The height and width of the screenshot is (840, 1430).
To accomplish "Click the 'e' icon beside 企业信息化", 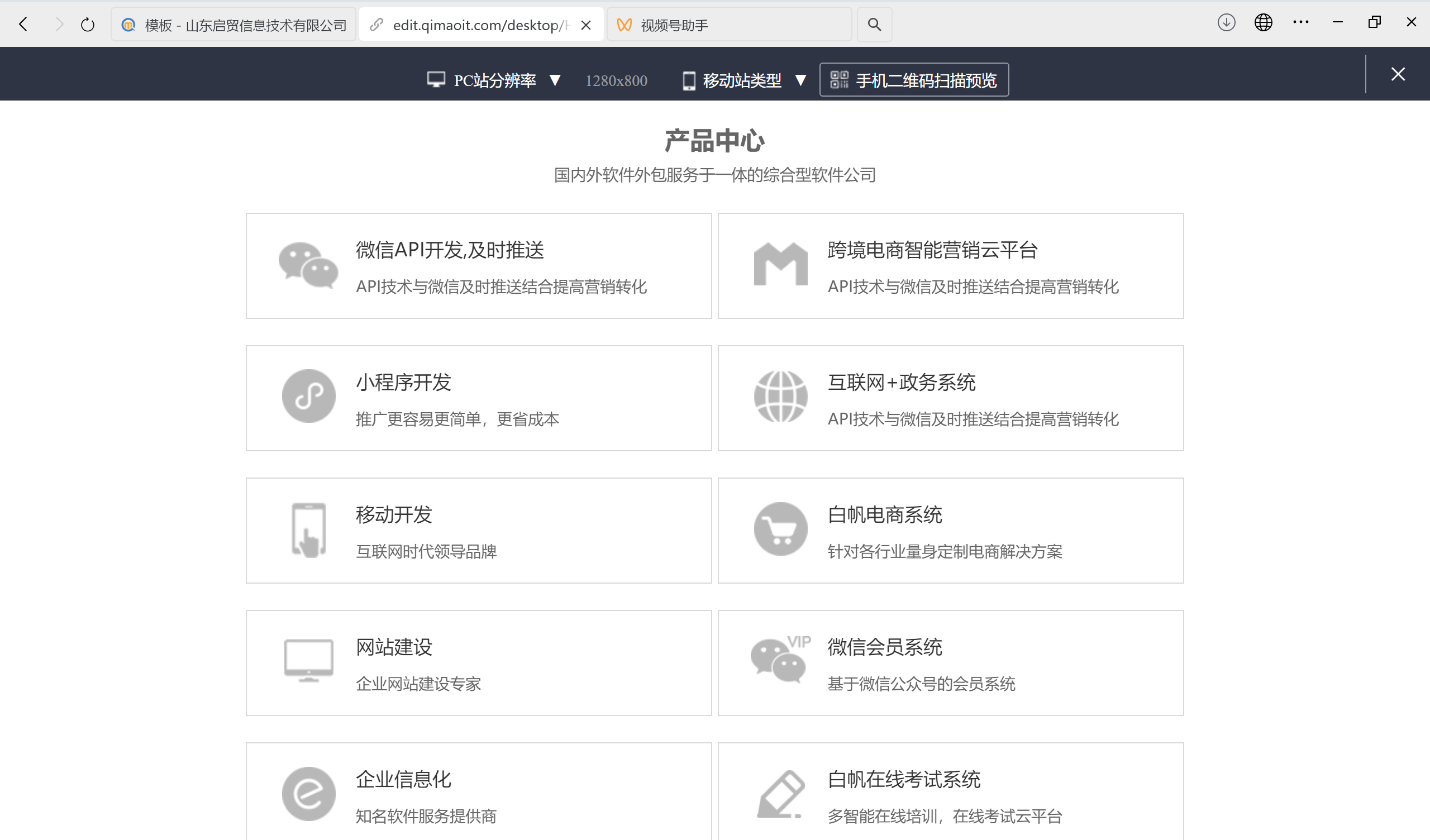I will click(x=309, y=794).
